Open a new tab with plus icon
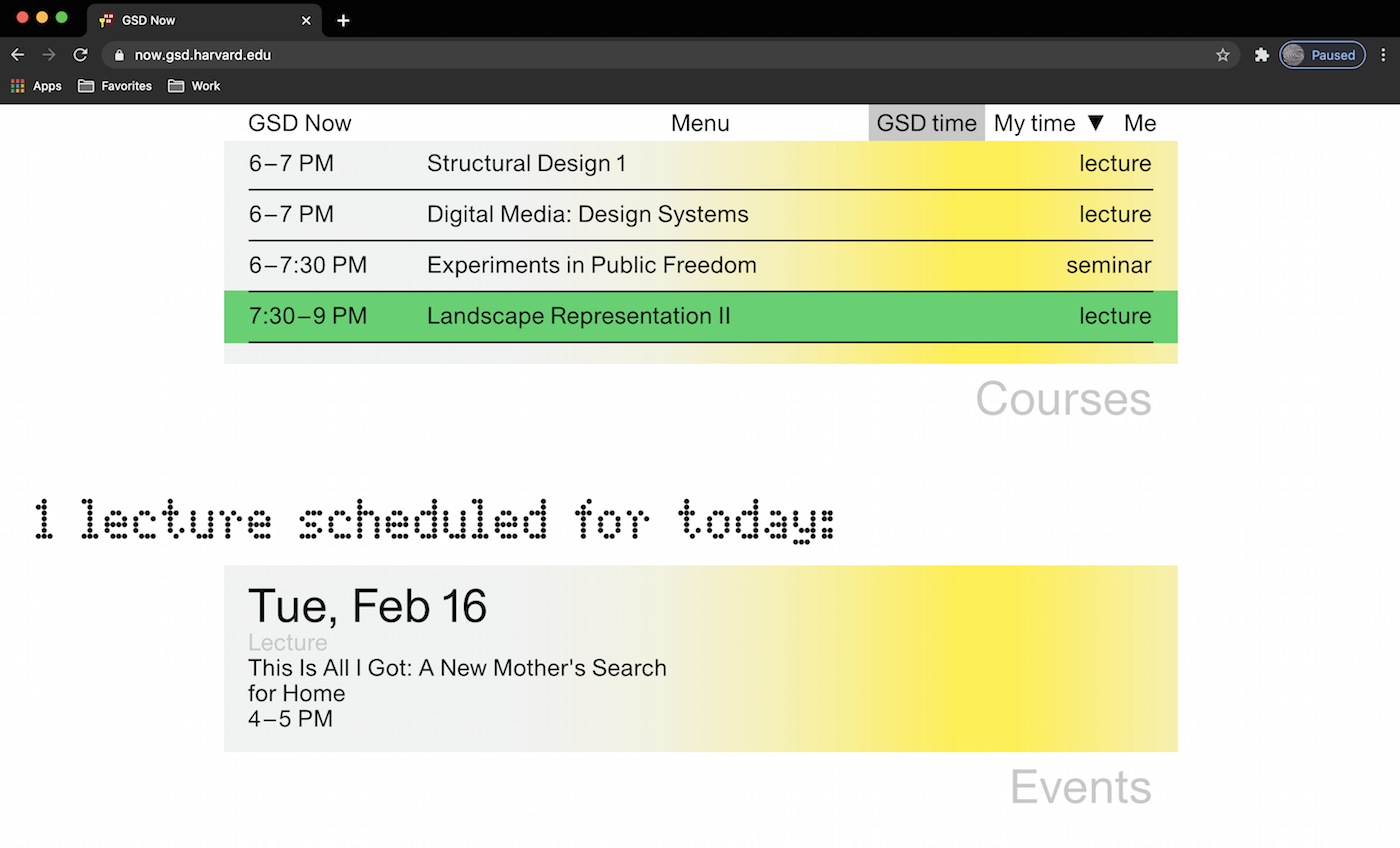This screenshot has height=848, width=1400. coord(343,20)
